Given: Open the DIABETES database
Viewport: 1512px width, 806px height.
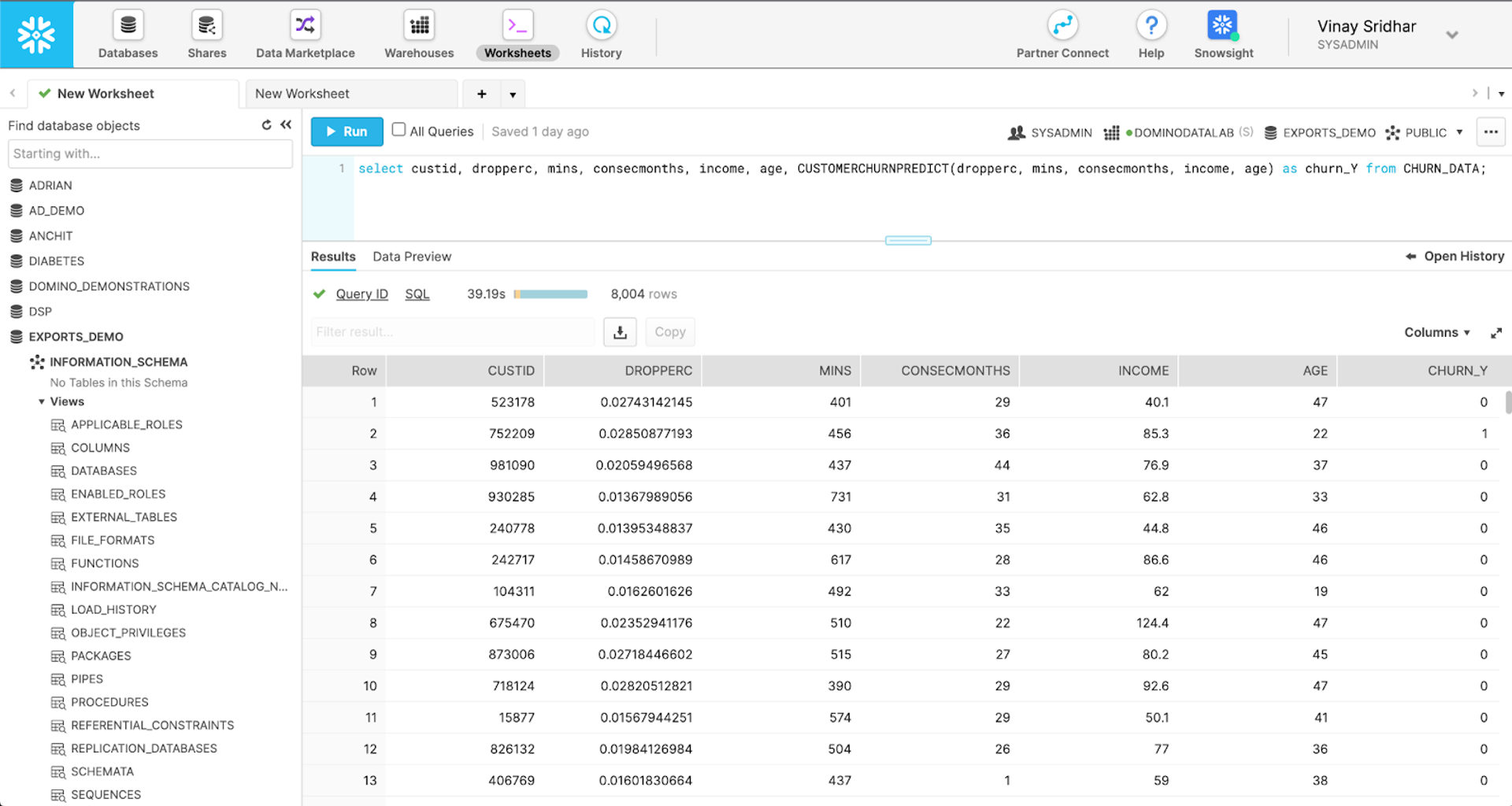Looking at the screenshot, I should point(56,261).
